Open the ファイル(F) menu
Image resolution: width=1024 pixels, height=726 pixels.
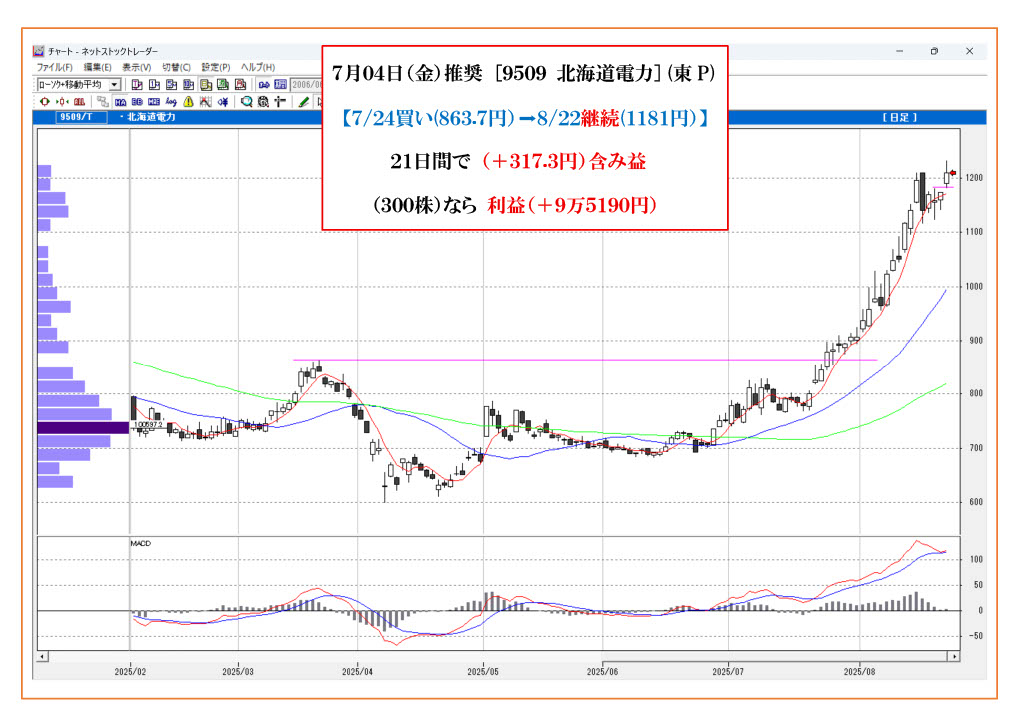54,67
